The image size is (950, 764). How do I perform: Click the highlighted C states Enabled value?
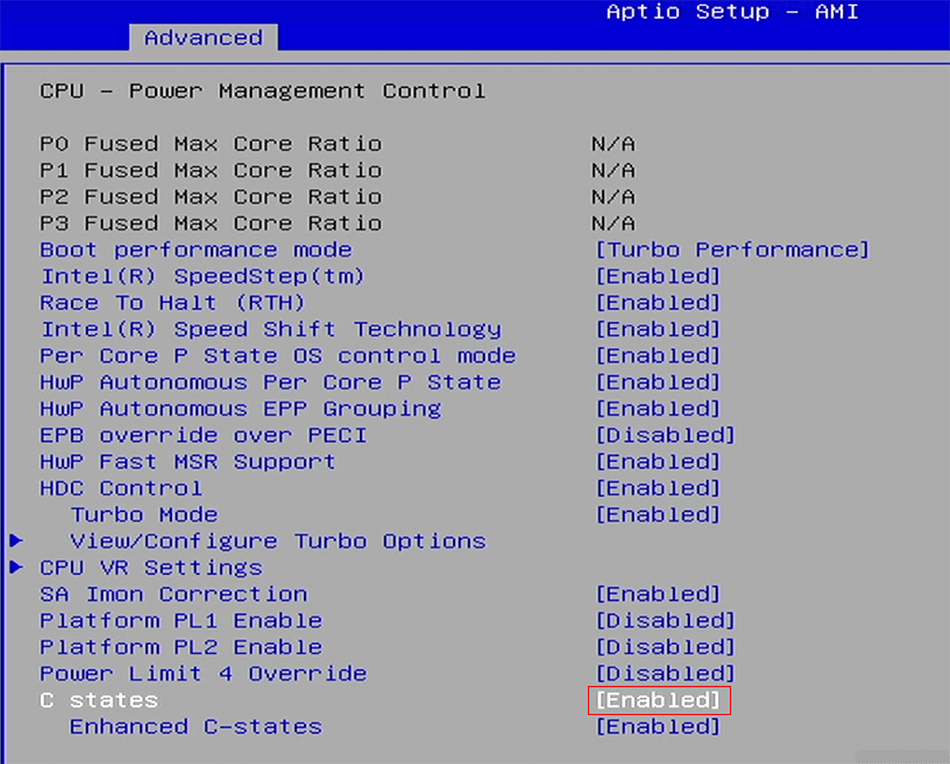tap(659, 700)
